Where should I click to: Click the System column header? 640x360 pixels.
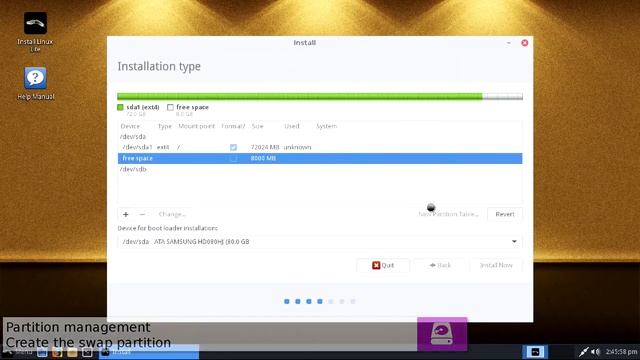tap(327, 126)
